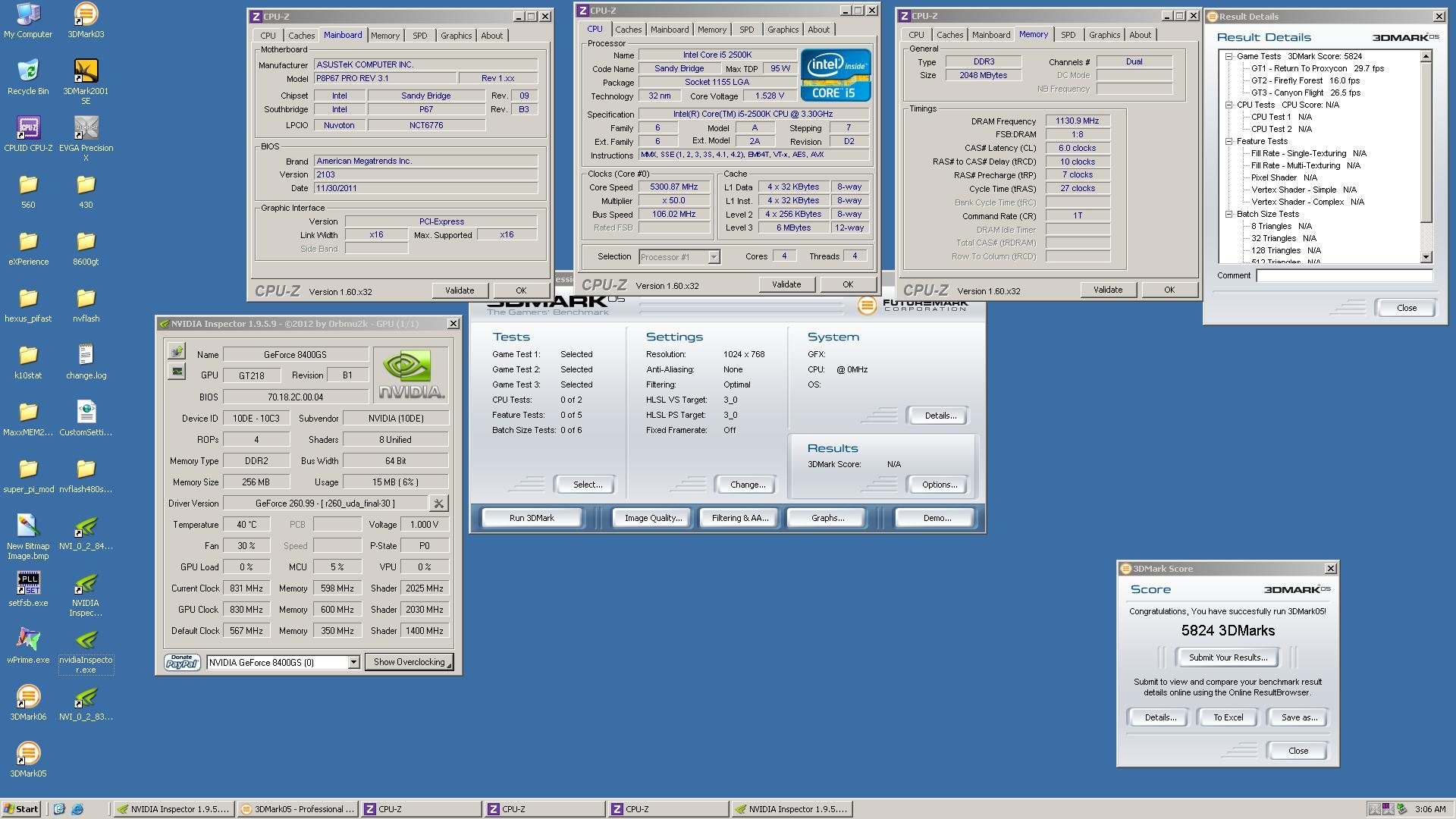Open 3DMark05 desktop shortcut
1456x819 pixels.
point(28,760)
